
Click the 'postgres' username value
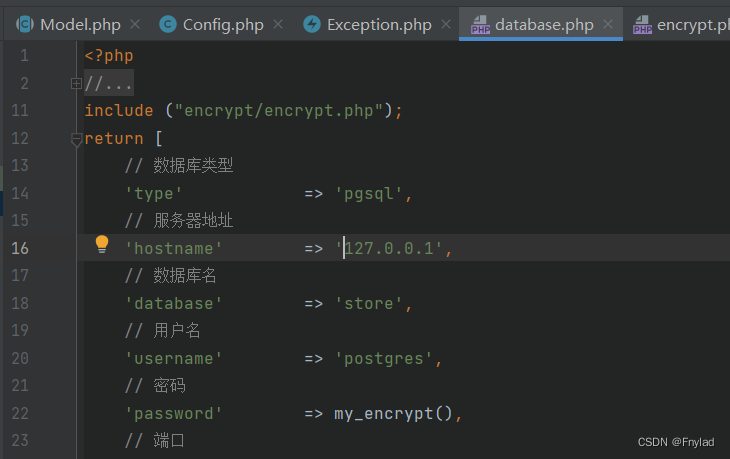click(385, 358)
